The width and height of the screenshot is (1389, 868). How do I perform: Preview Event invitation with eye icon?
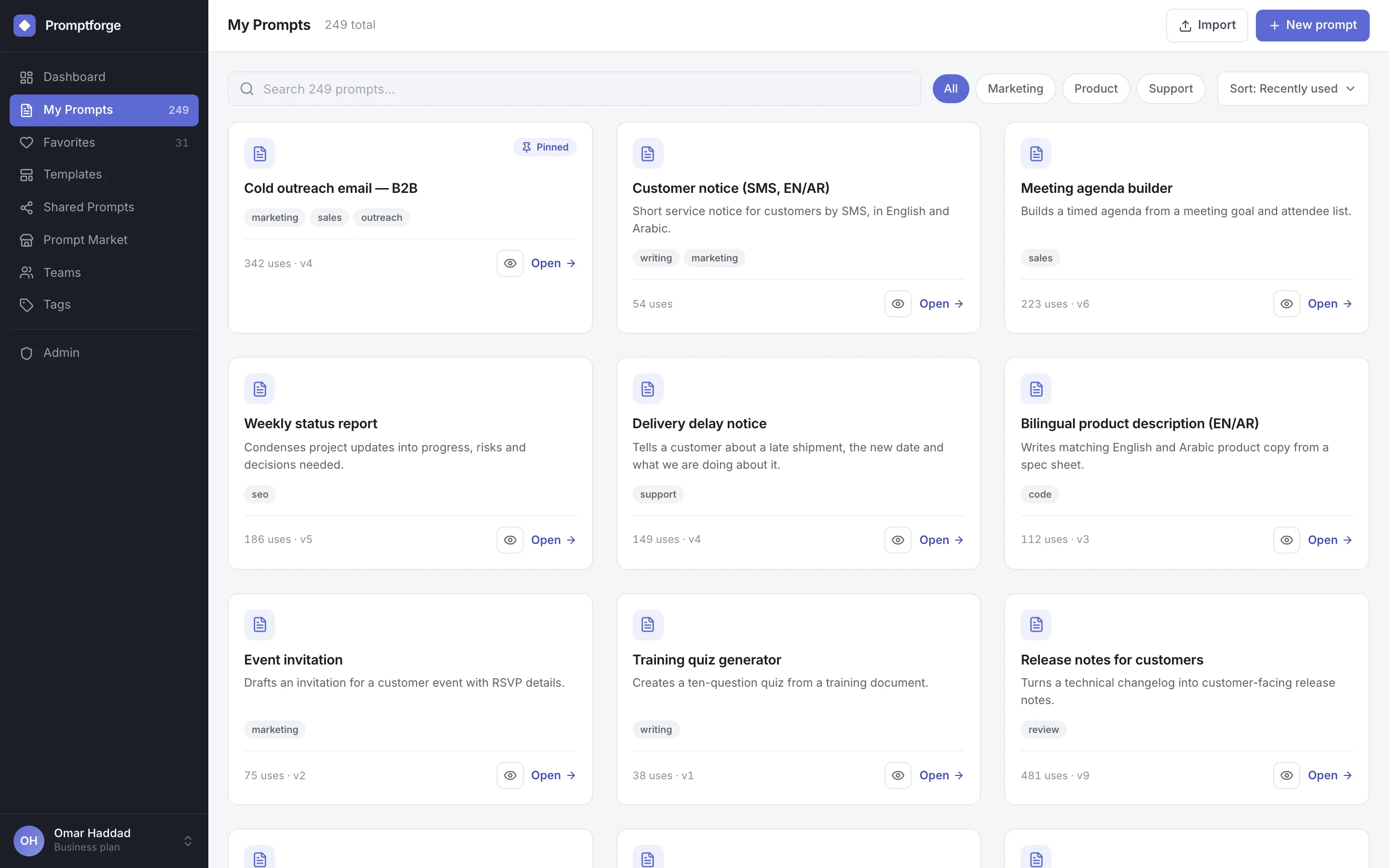coord(510,775)
